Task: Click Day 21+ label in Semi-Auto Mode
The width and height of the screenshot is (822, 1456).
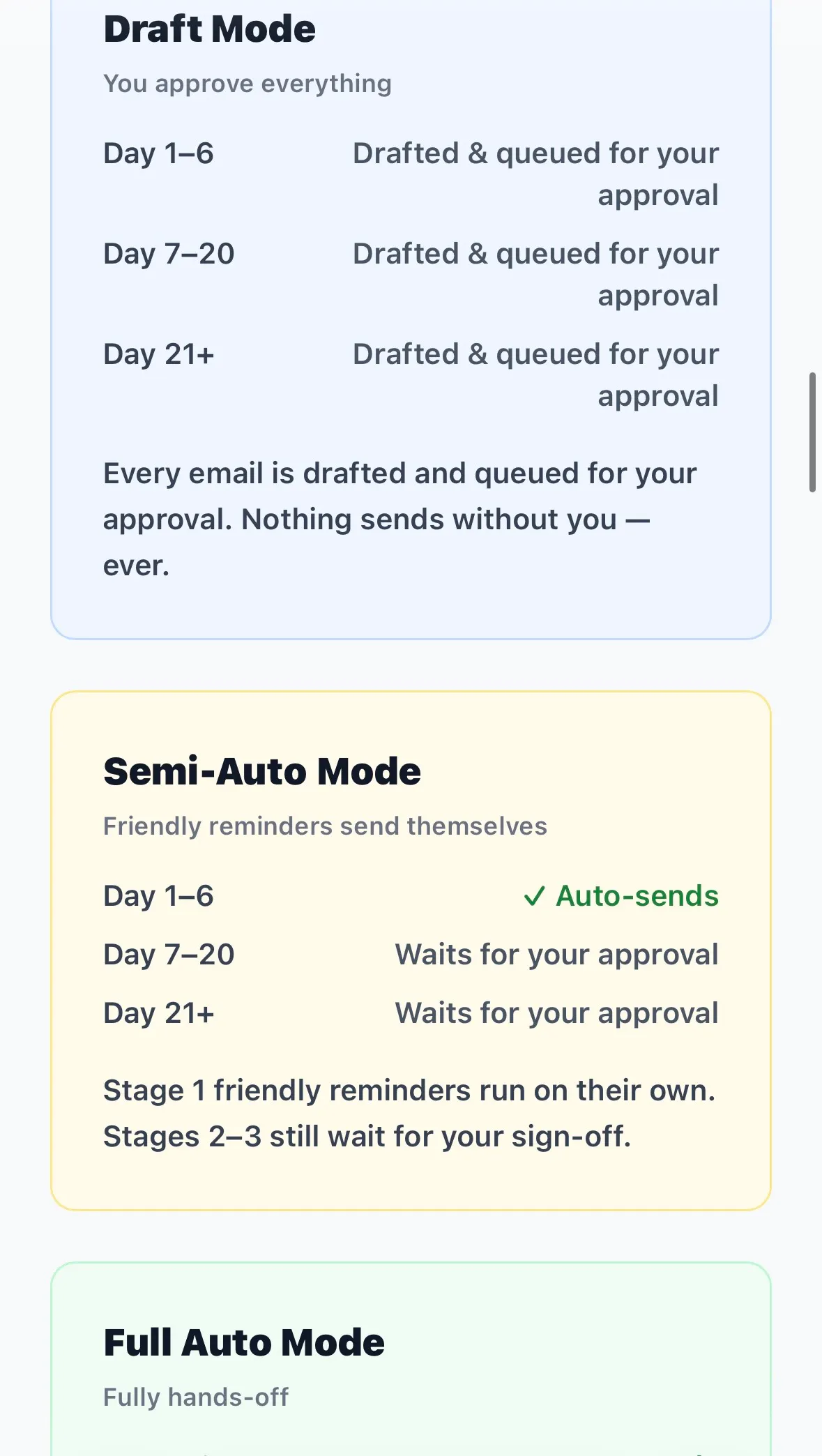Action: click(159, 1013)
